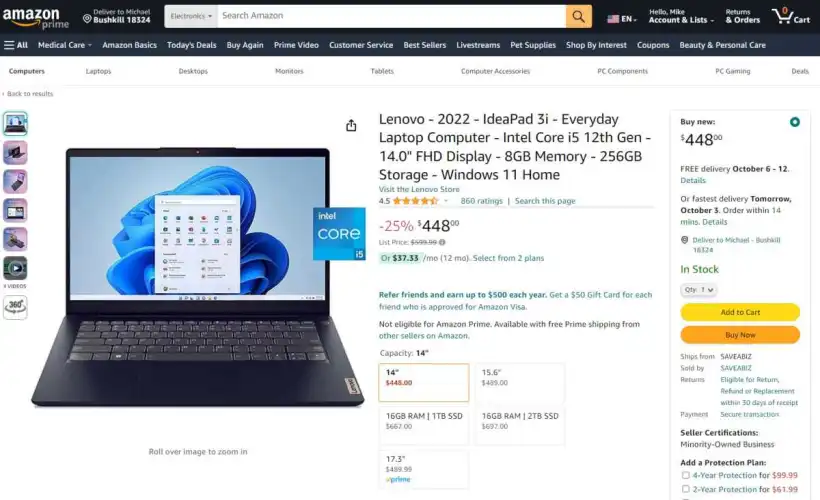Open the All hamburger menu
The height and width of the screenshot is (500, 820).
[x=16, y=45]
